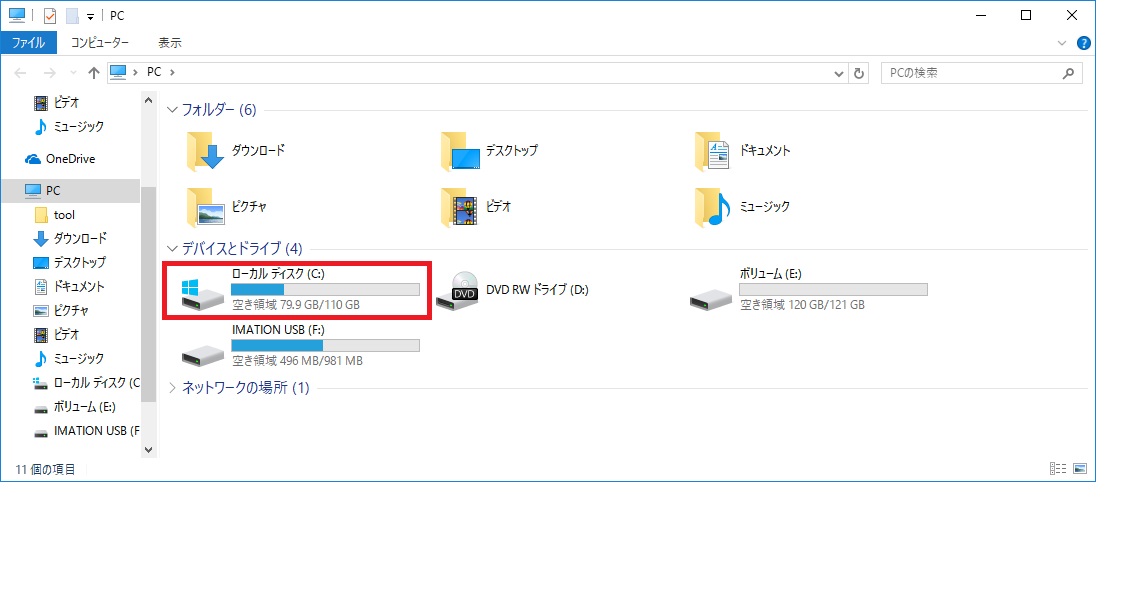Viewport: 1125px width, 591px height.
Task: Expand the ribbon with the chevron arrow
Action: 1063,43
